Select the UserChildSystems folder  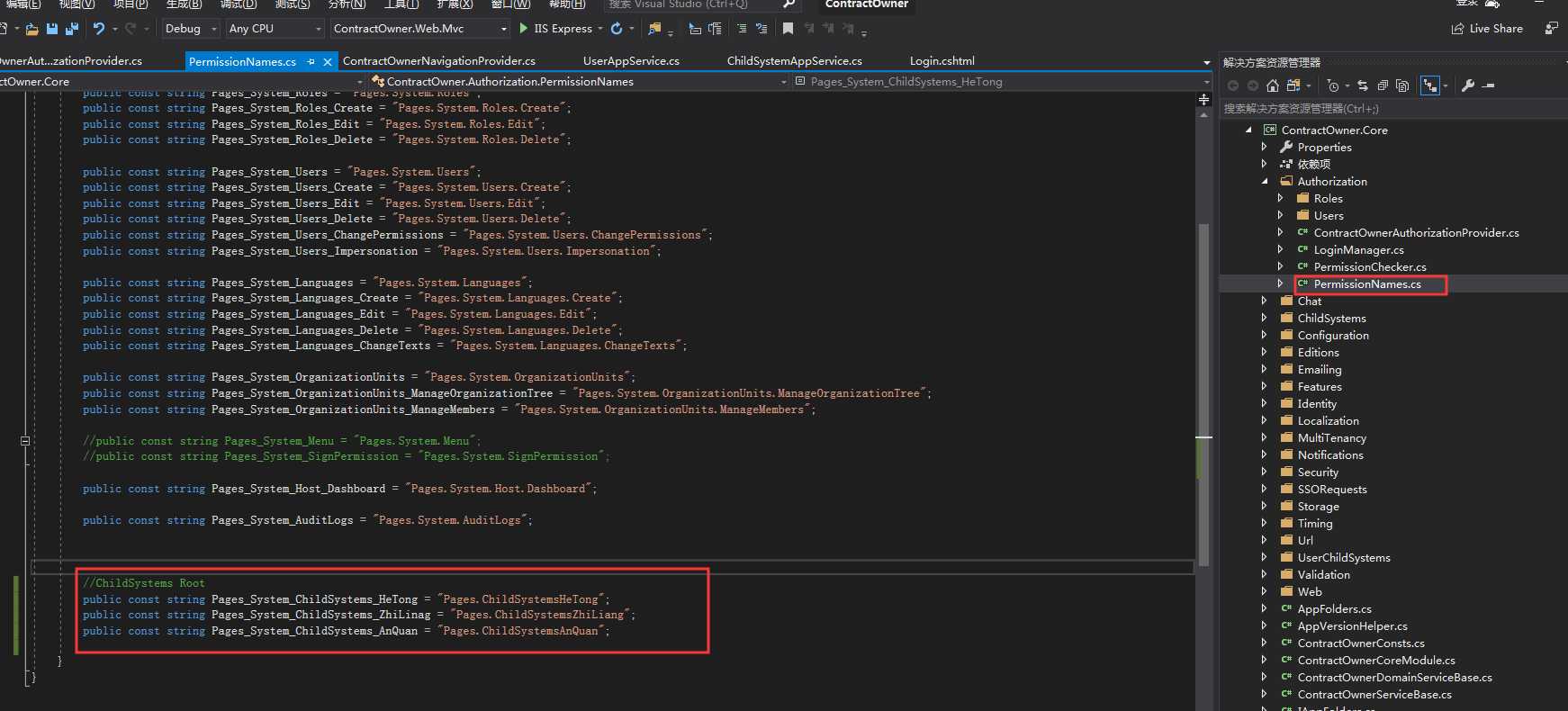point(1344,558)
